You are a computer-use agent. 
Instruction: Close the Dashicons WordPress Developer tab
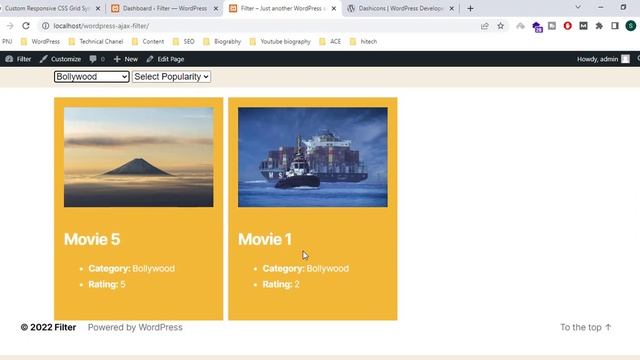451,8
